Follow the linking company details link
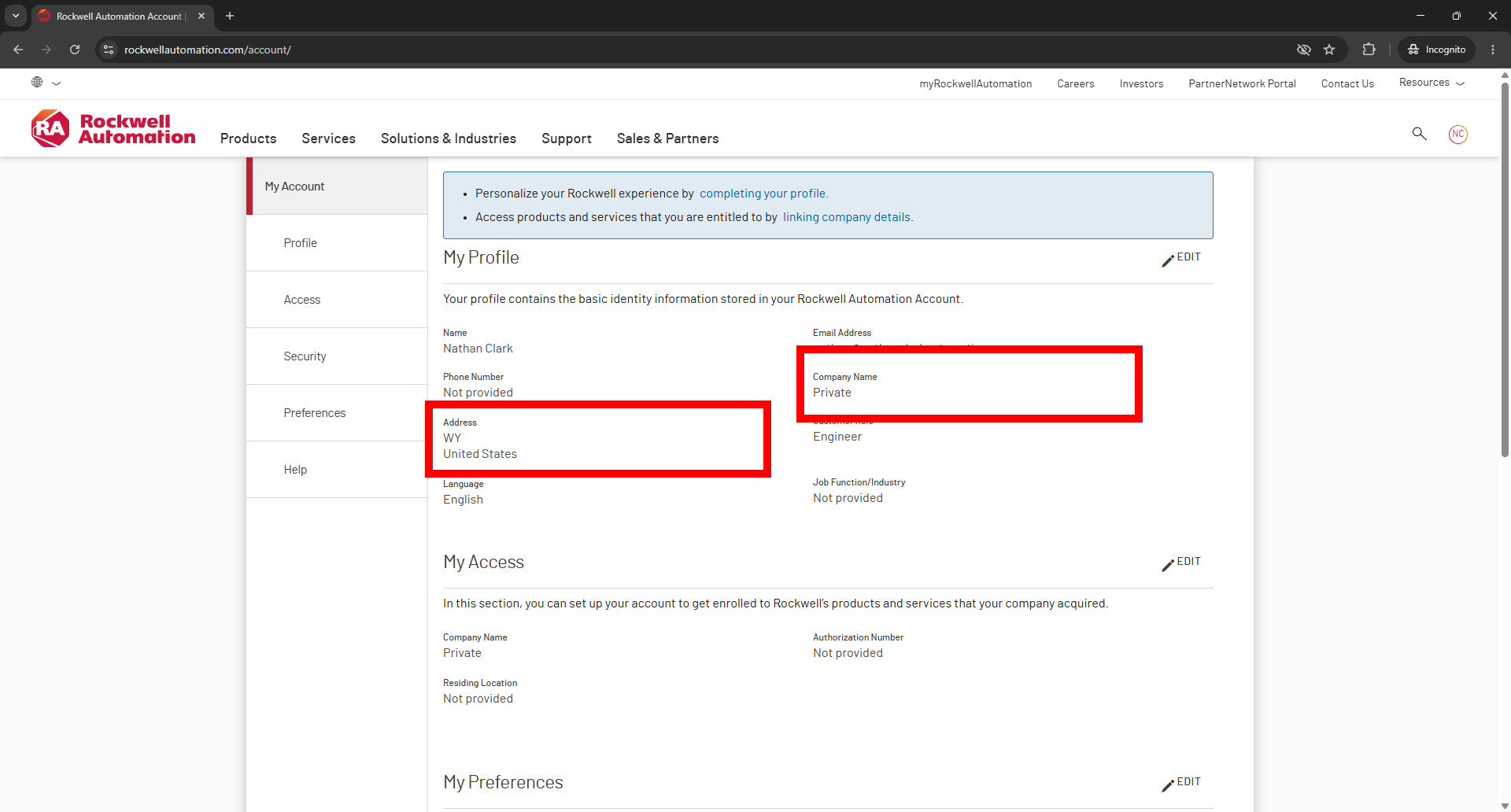1511x812 pixels. 848,217
